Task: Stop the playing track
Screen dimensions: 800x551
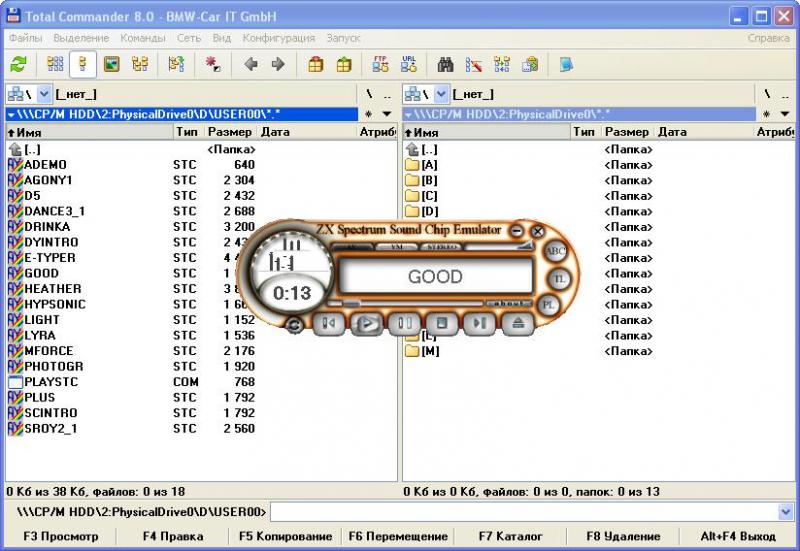Action: pos(442,323)
